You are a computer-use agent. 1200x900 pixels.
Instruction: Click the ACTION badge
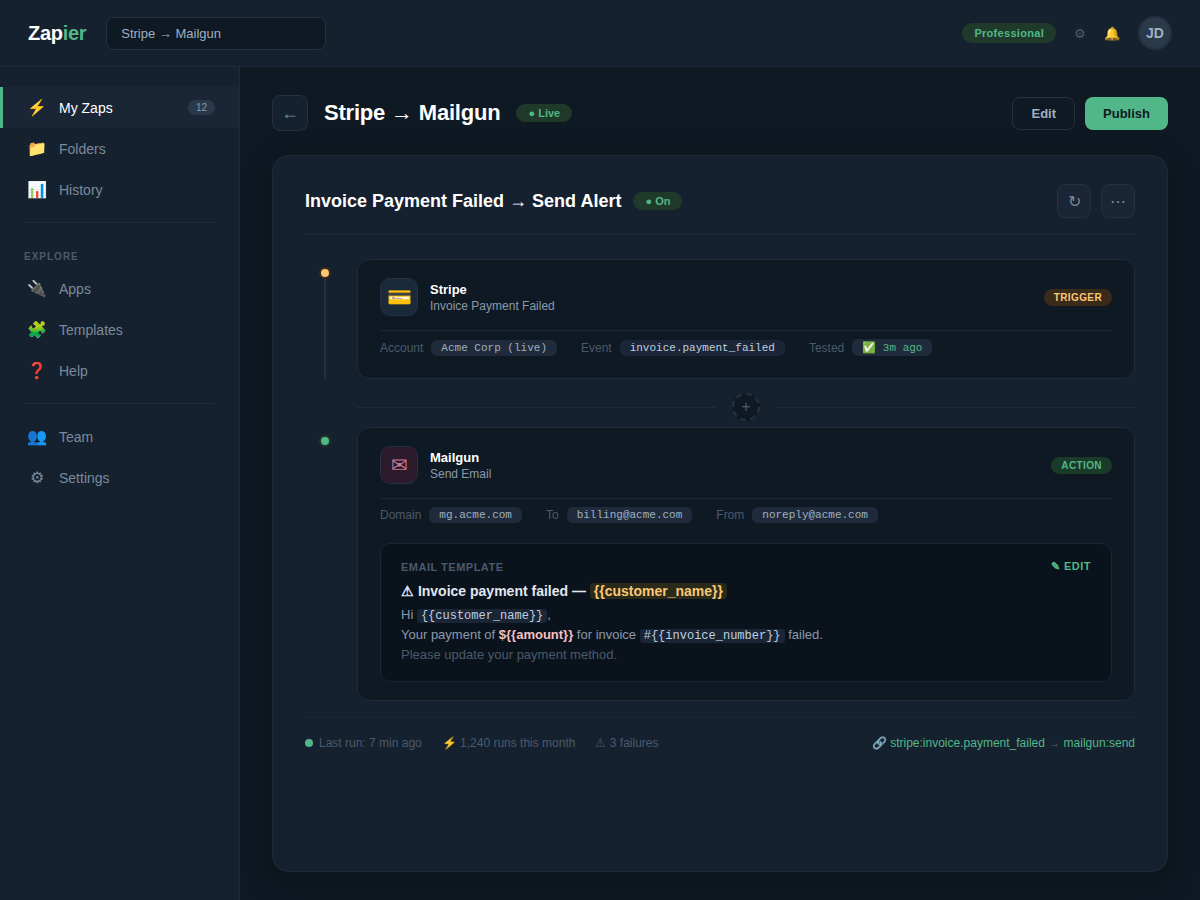tap(1081, 465)
